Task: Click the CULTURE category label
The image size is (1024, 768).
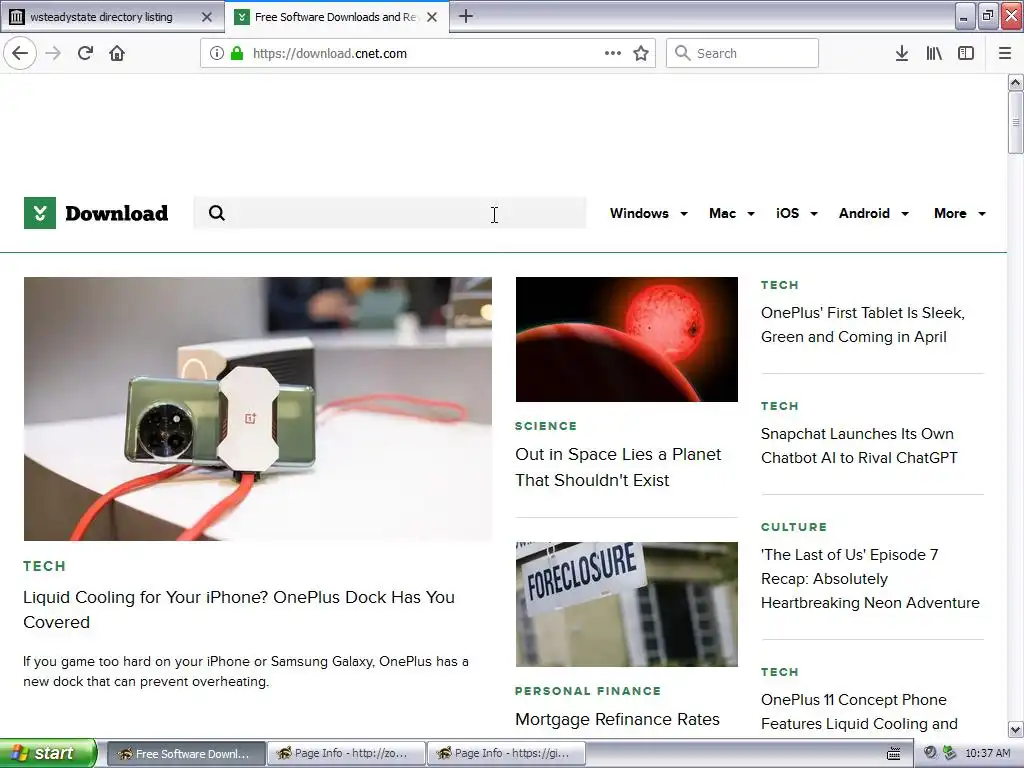Action: point(793,526)
